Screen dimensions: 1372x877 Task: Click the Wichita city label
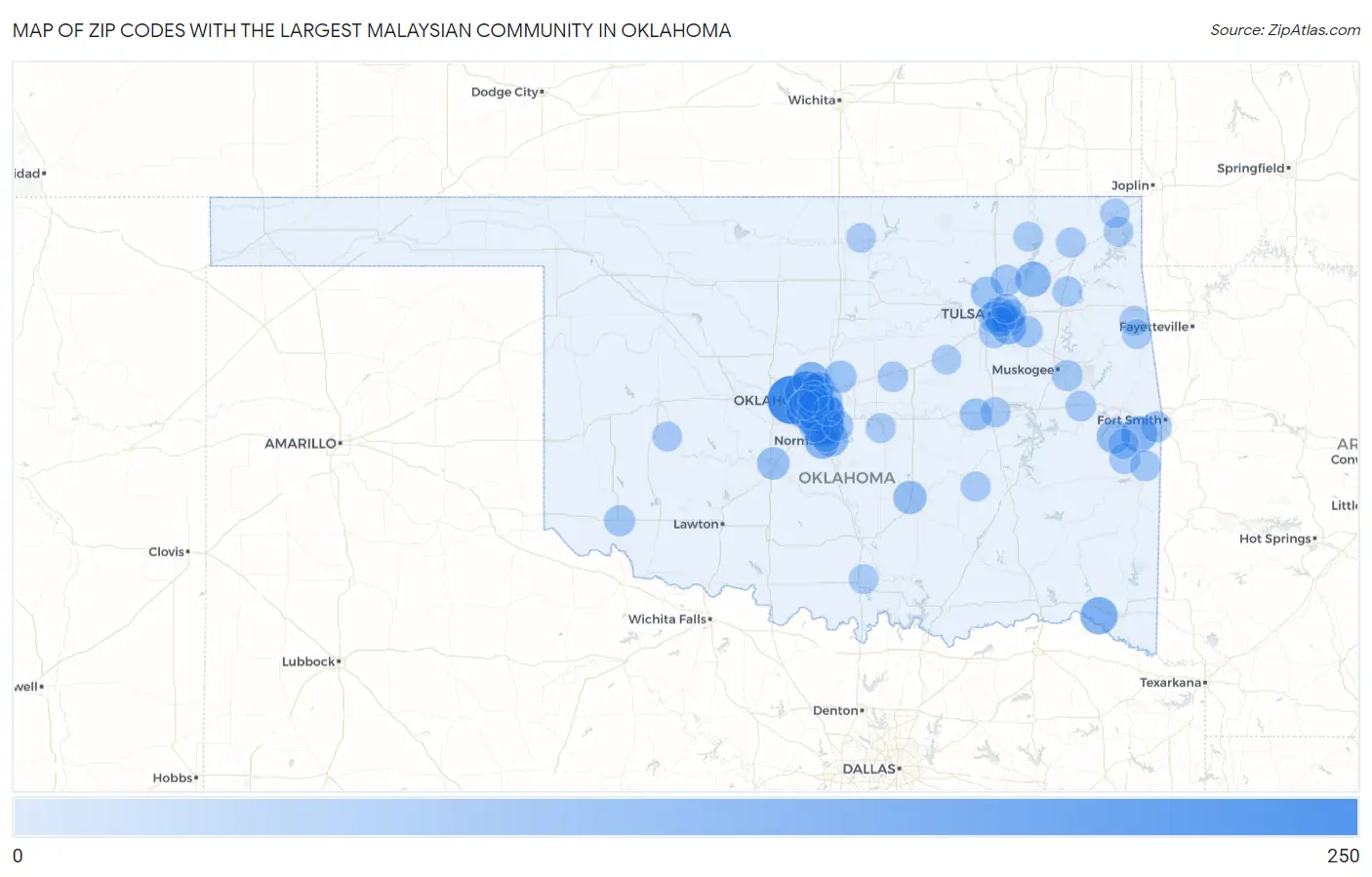[x=812, y=100]
